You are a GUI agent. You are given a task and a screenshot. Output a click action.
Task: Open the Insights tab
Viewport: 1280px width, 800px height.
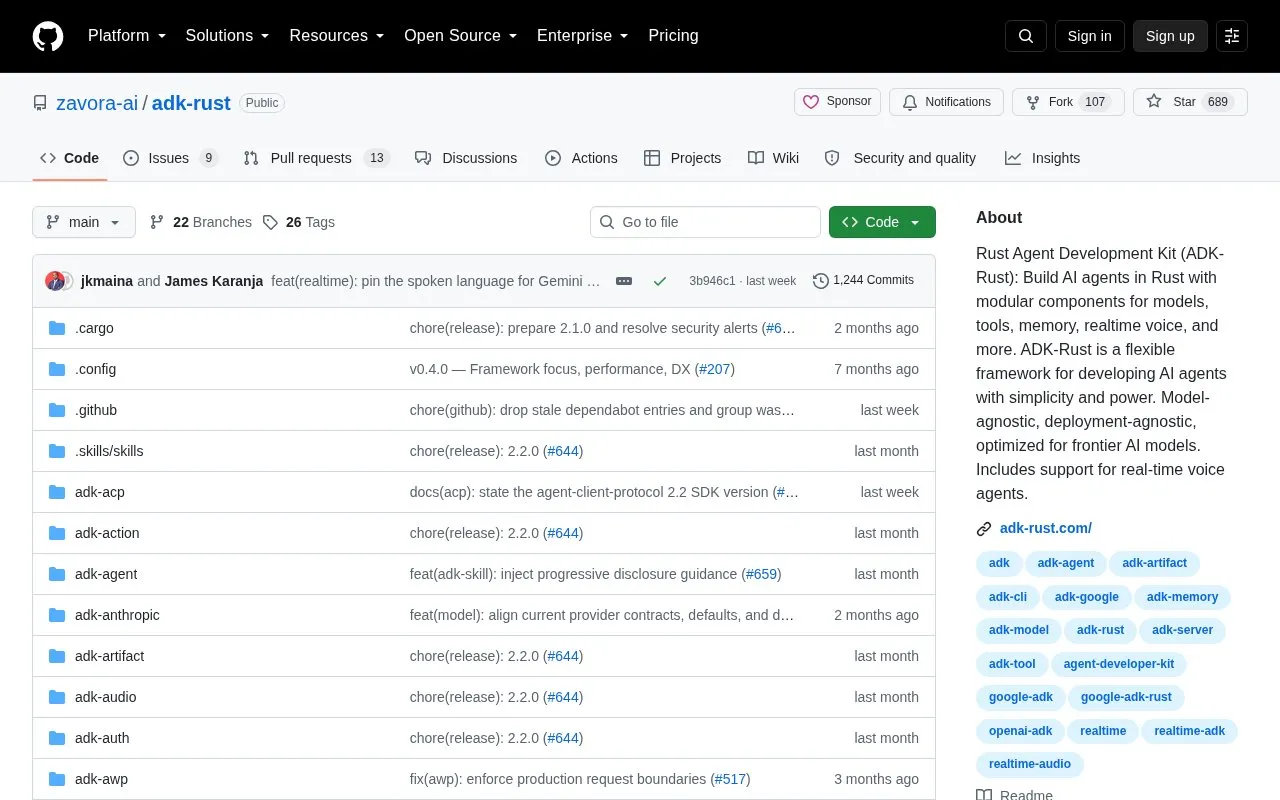pos(1043,158)
